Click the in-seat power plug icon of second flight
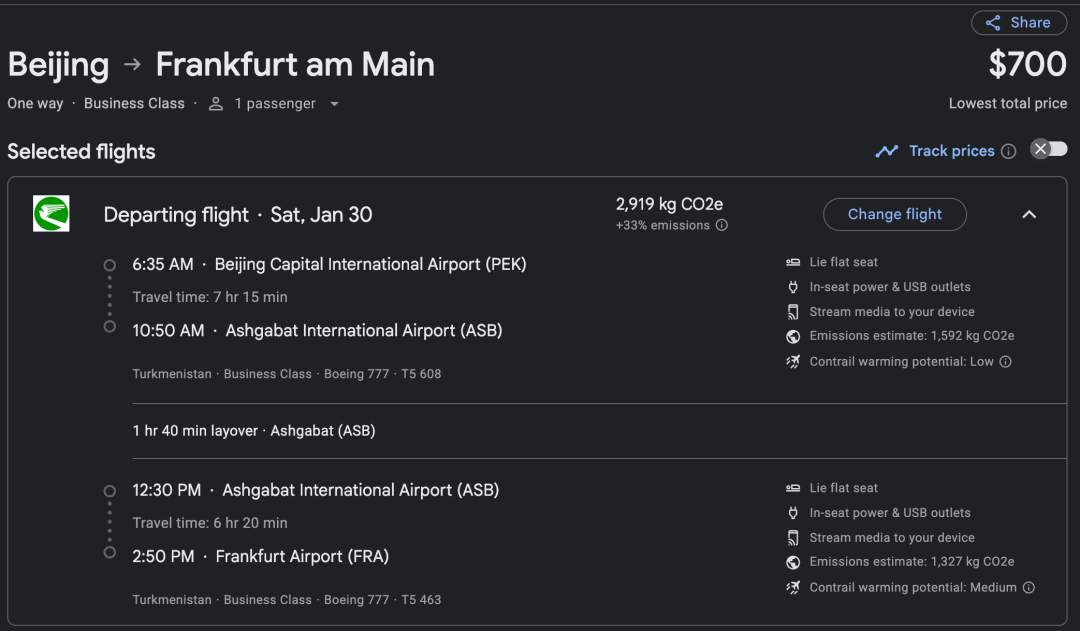 point(793,513)
